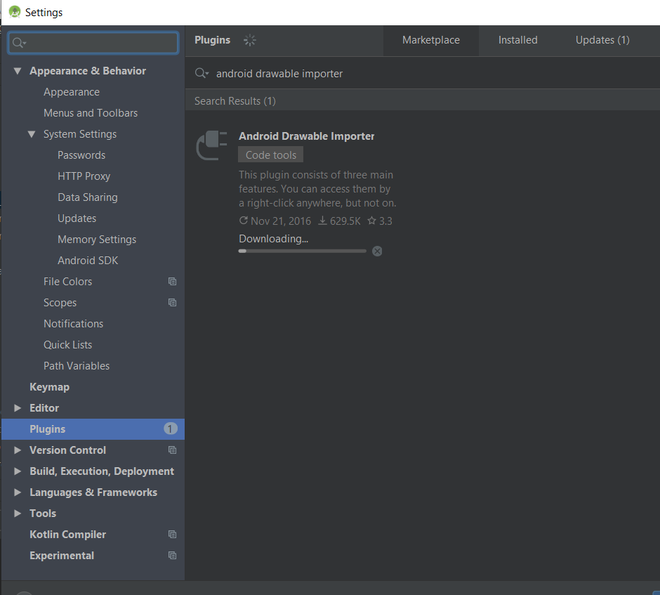
Task: Click the Plugins update count badge
Action: coord(170,429)
